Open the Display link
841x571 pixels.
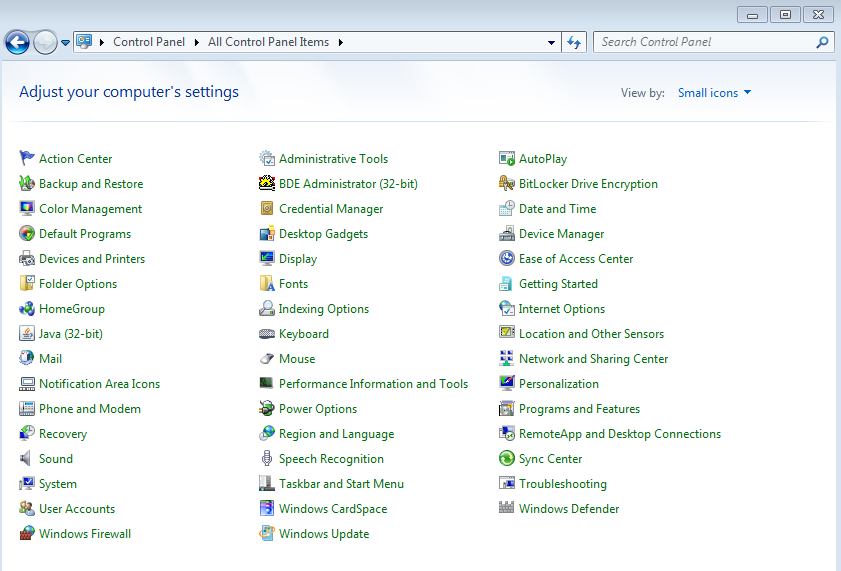pos(298,259)
